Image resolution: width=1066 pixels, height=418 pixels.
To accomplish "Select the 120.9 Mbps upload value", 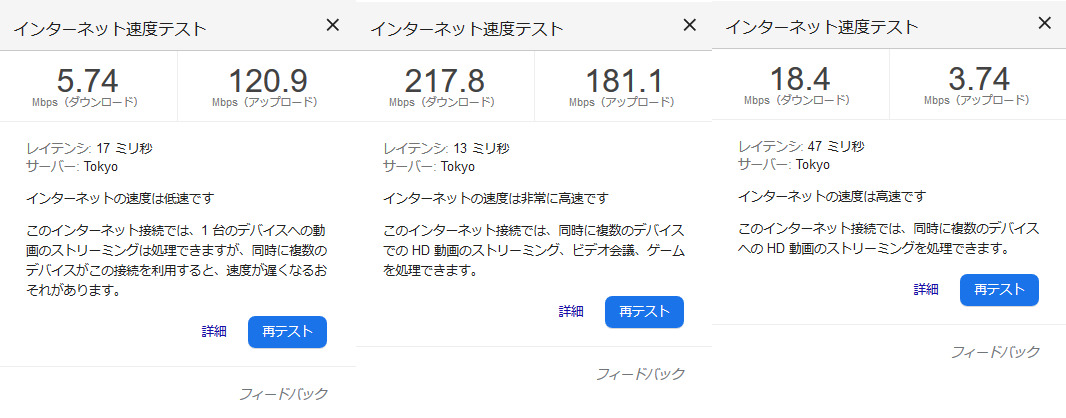I will pyautogui.click(x=267, y=80).
